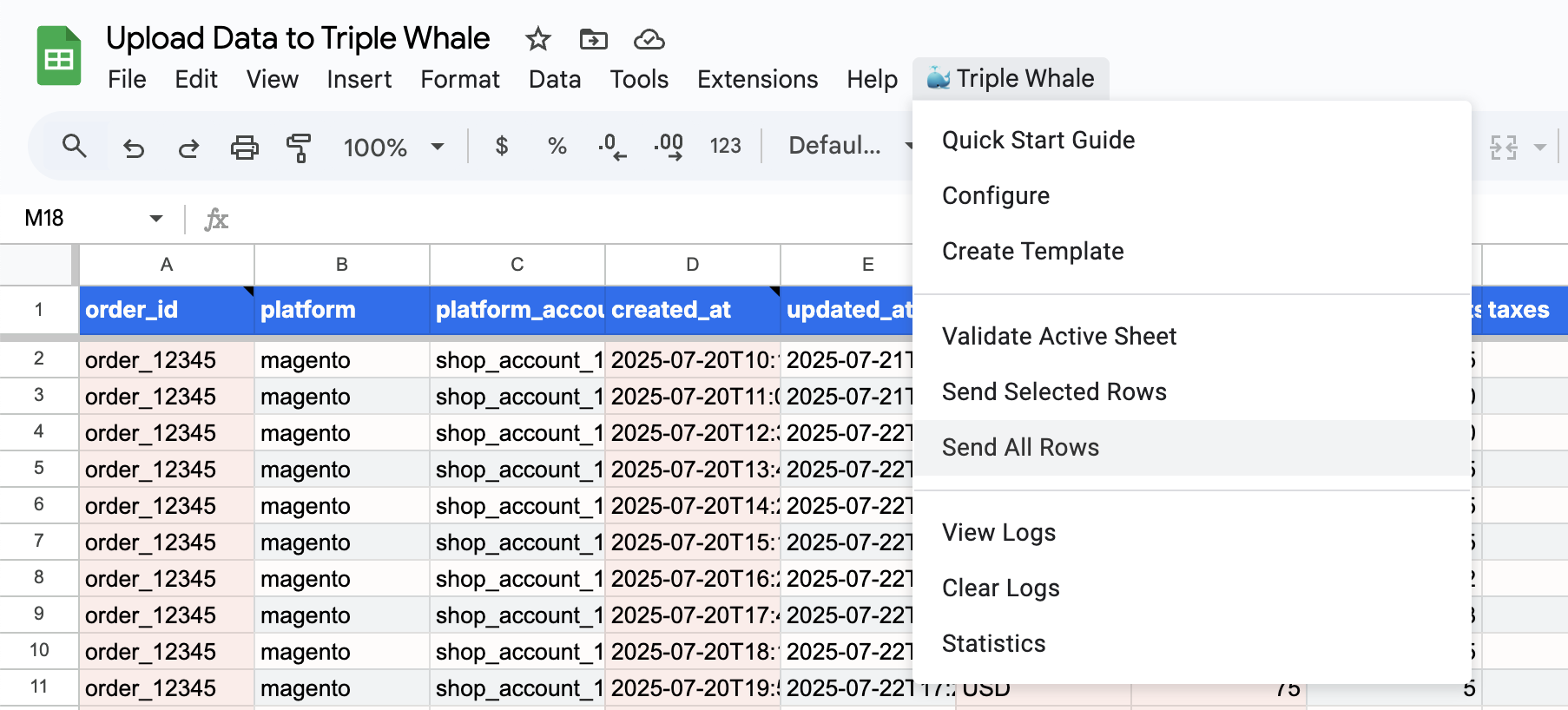Screen dimensions: 1568x710
Task: Click 2025-07-20T15 cell in row 7
Action: (x=693, y=542)
